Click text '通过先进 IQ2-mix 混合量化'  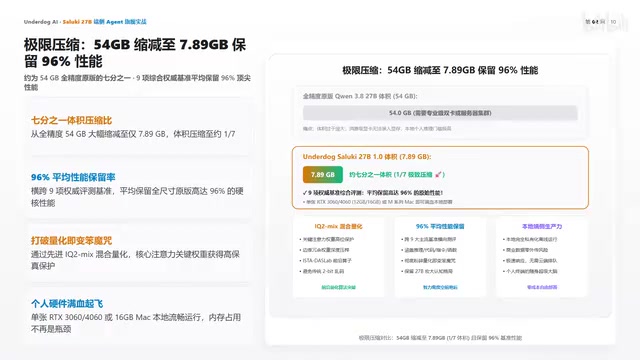(80, 254)
